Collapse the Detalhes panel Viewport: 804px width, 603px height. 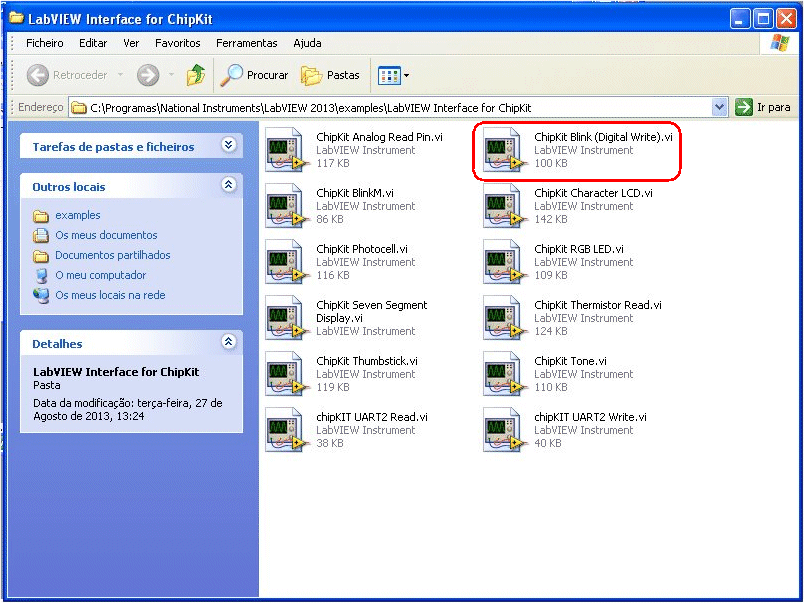tap(228, 343)
